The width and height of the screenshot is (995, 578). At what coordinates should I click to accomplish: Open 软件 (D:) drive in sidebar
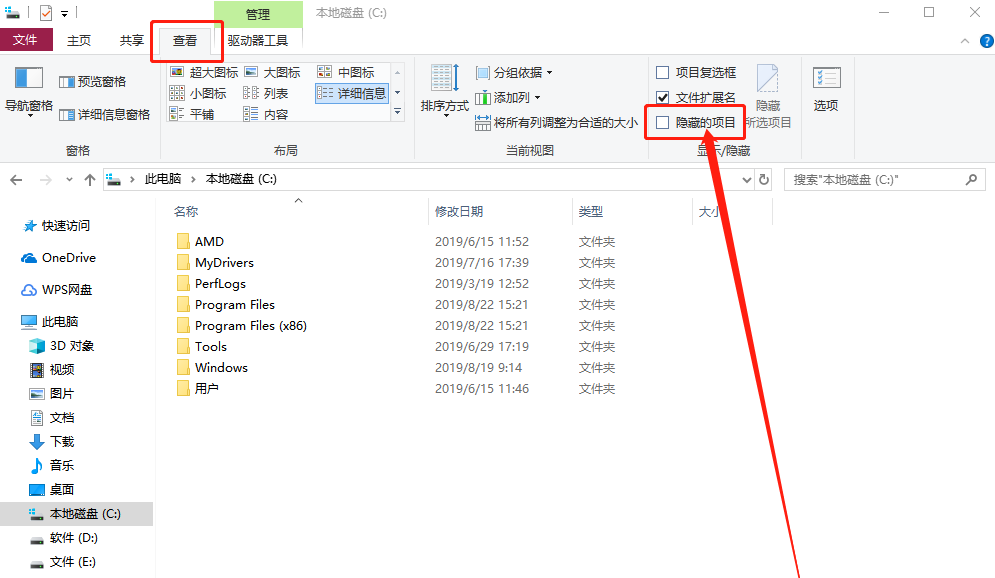(x=63, y=538)
